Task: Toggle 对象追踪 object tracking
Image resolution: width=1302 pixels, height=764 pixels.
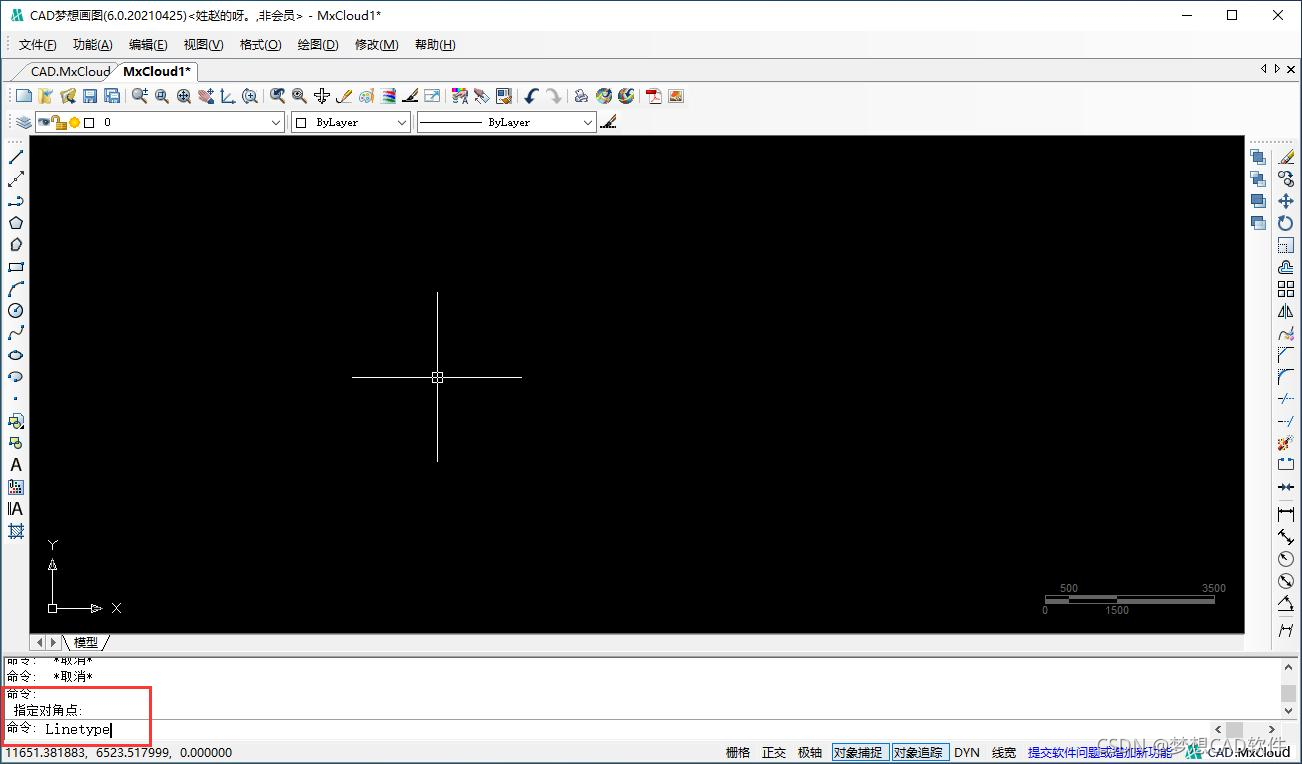Action: (x=918, y=752)
